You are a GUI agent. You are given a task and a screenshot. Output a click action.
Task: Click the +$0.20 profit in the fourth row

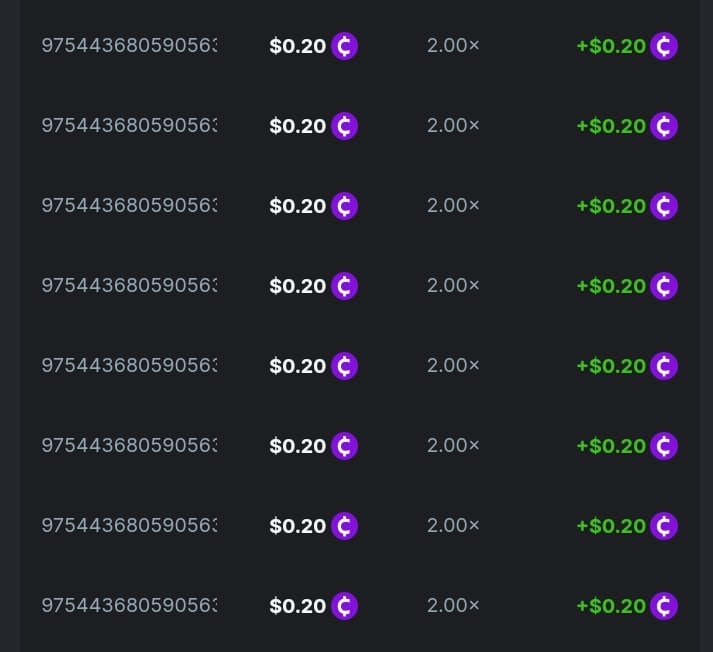(x=611, y=286)
